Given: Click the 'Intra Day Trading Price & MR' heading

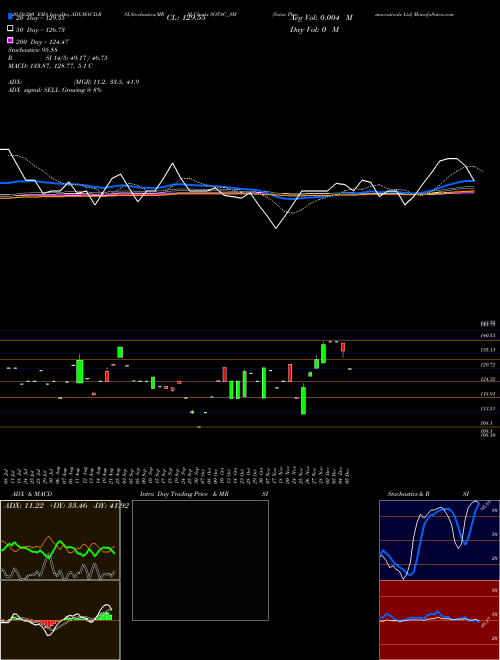Looking at the screenshot, I should point(184,494).
